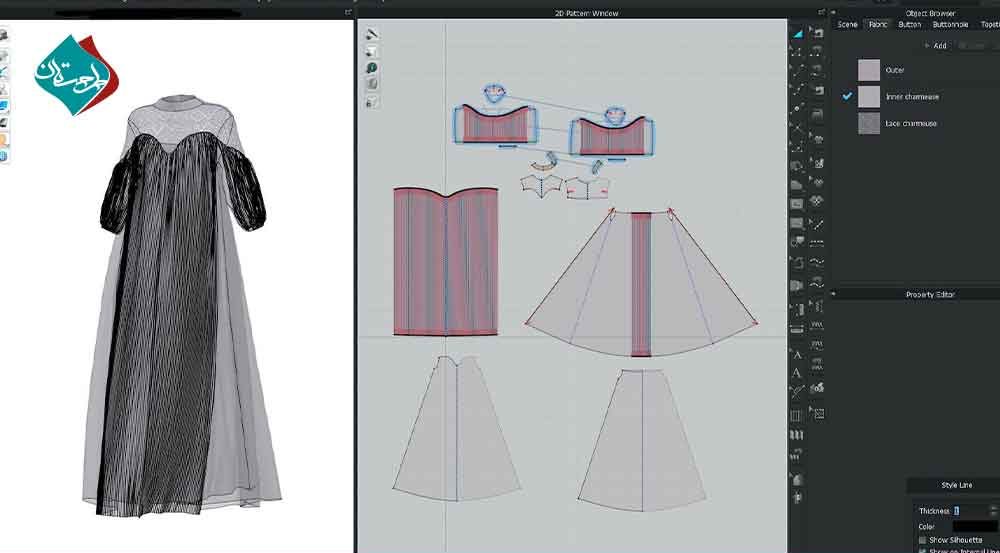Viewport: 1000px width, 553px height.
Task: Click the Outer fabric thumbnail swatch
Action: click(x=869, y=70)
